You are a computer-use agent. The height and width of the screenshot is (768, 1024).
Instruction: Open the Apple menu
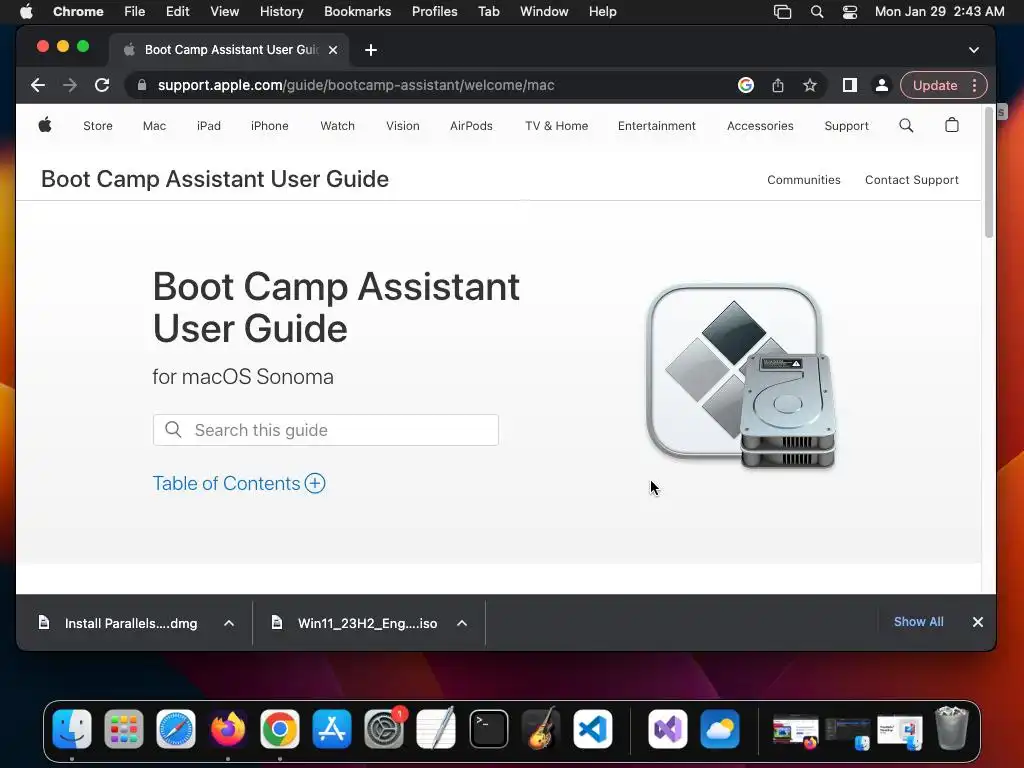pyautogui.click(x=26, y=11)
